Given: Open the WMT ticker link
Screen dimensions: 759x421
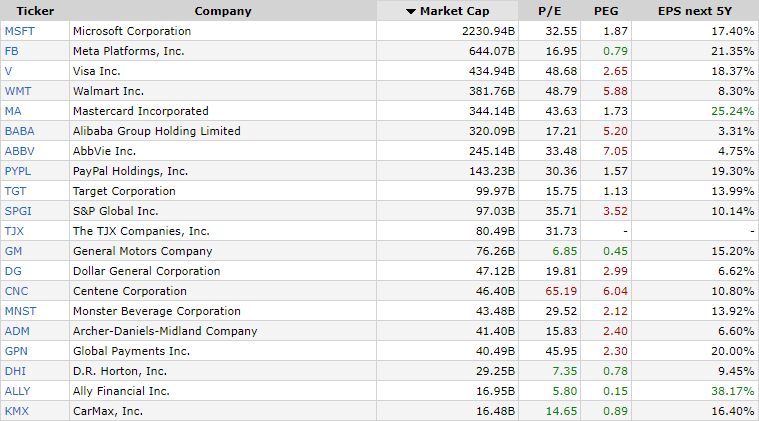Looking at the screenshot, I should [x=18, y=91].
